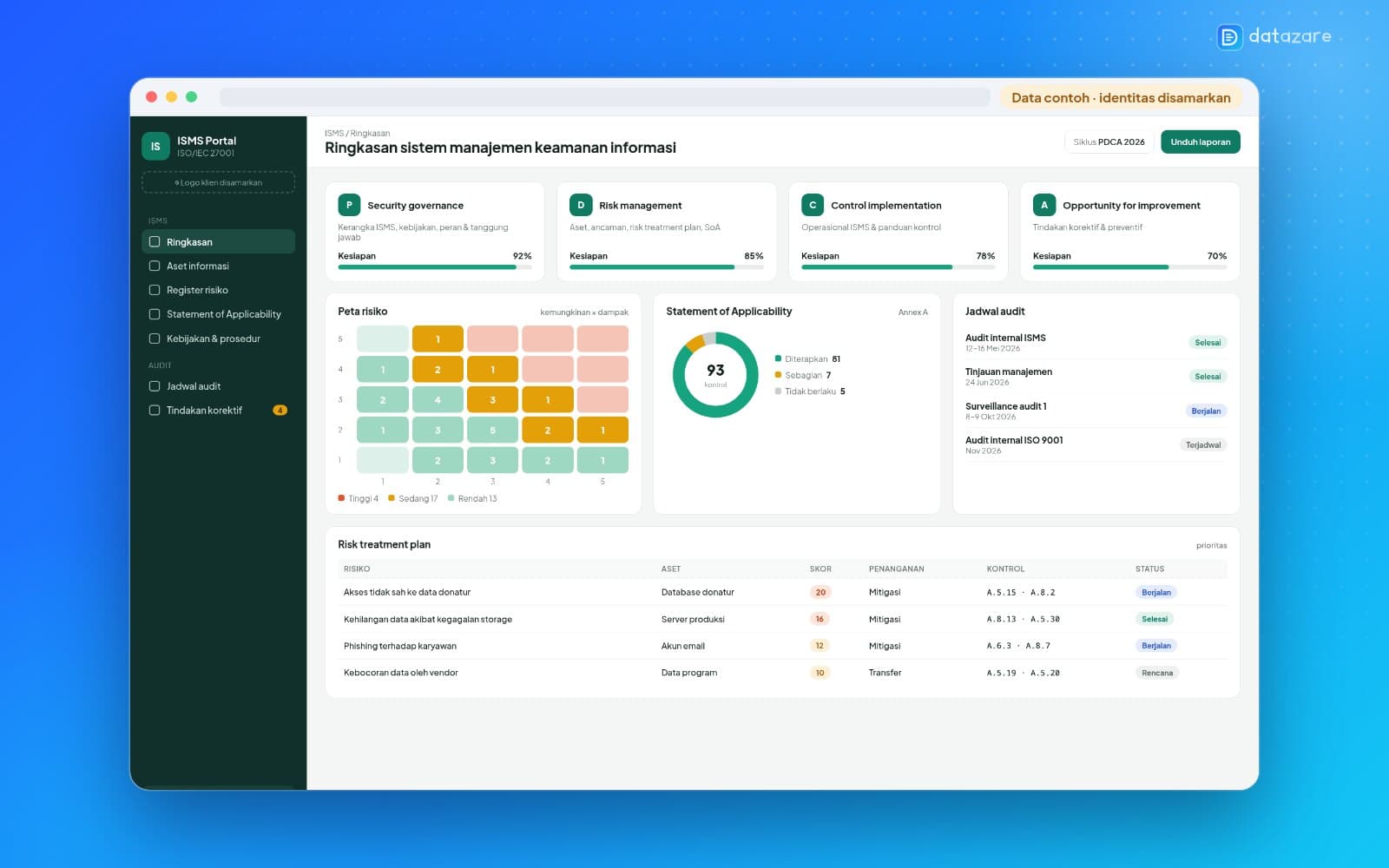Click the orange count badge on Tindakan korektif

[x=280, y=411]
